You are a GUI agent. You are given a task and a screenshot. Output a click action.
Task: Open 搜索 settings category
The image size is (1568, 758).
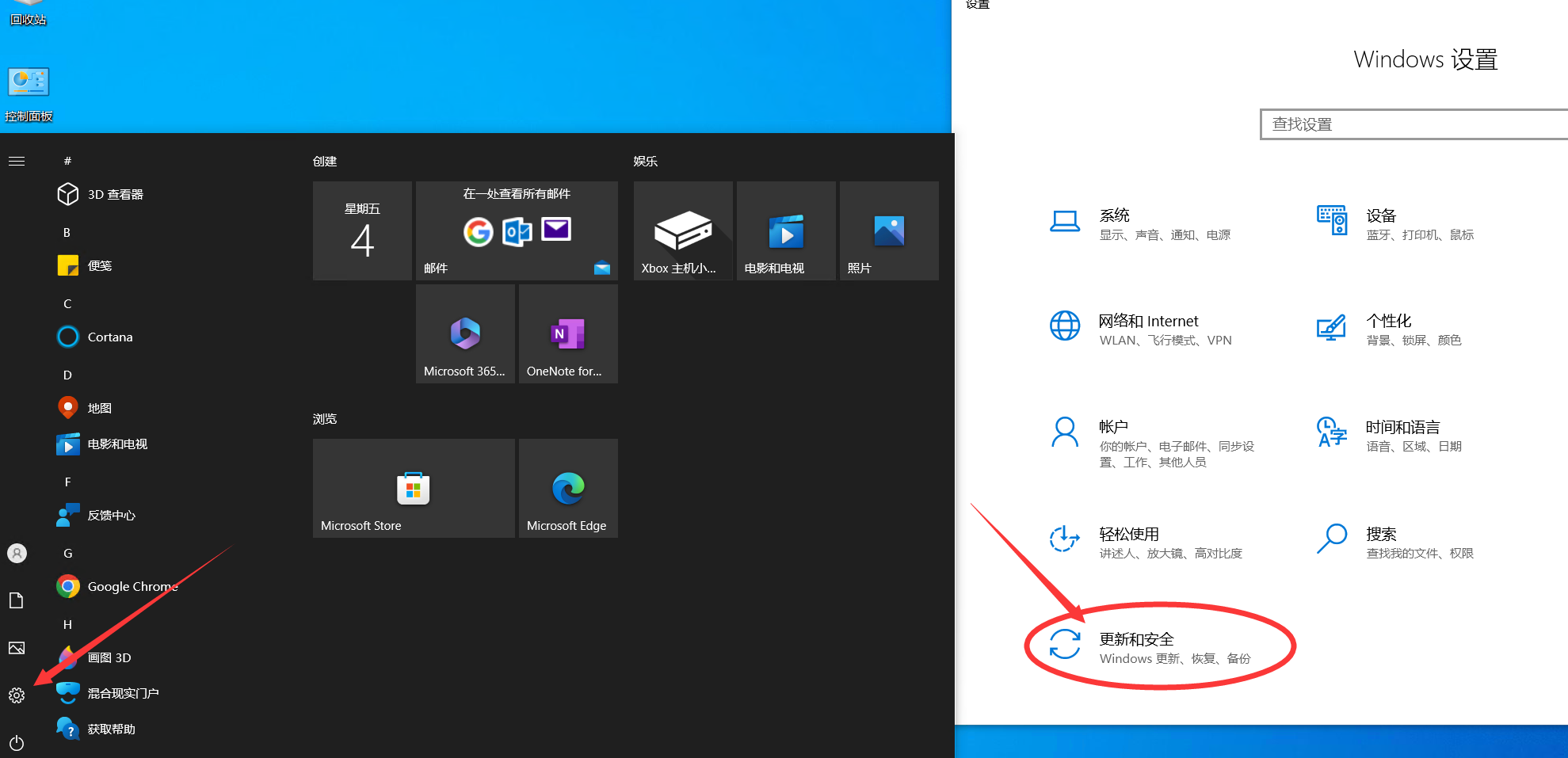[1394, 542]
